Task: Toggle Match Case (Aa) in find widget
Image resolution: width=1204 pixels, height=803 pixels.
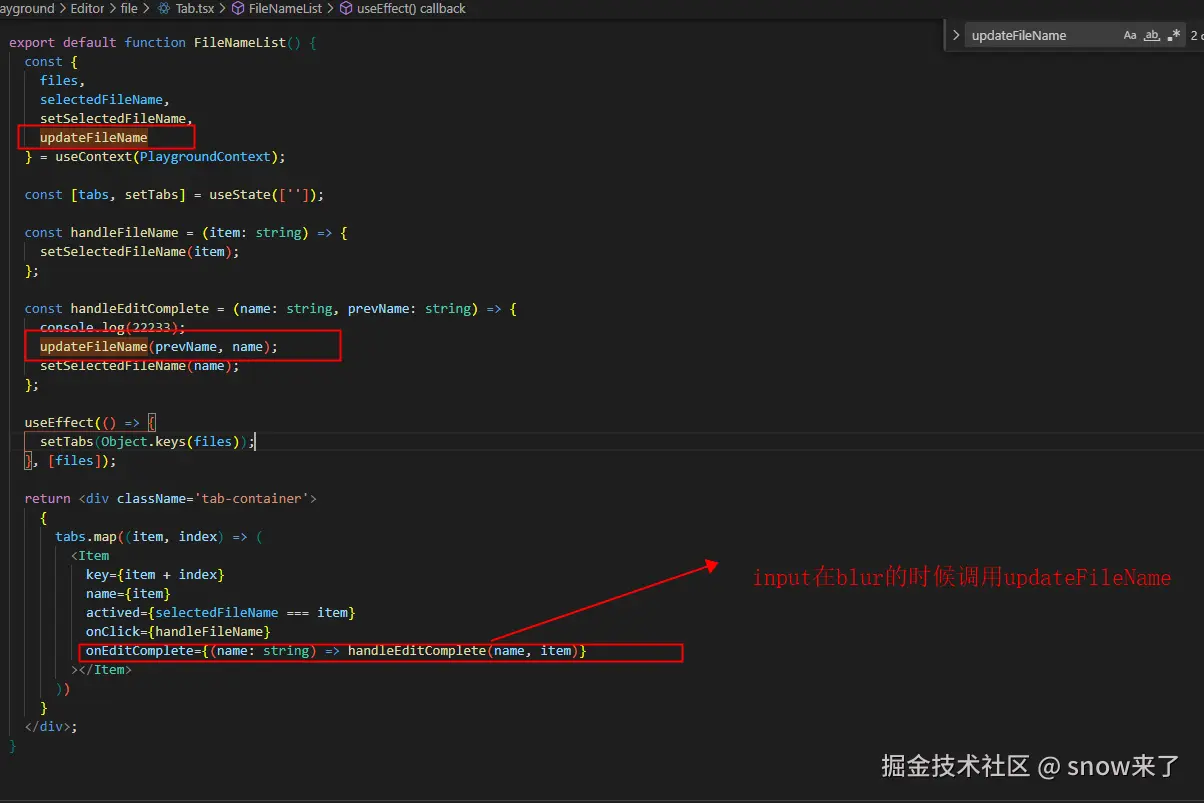Action: coord(1130,35)
